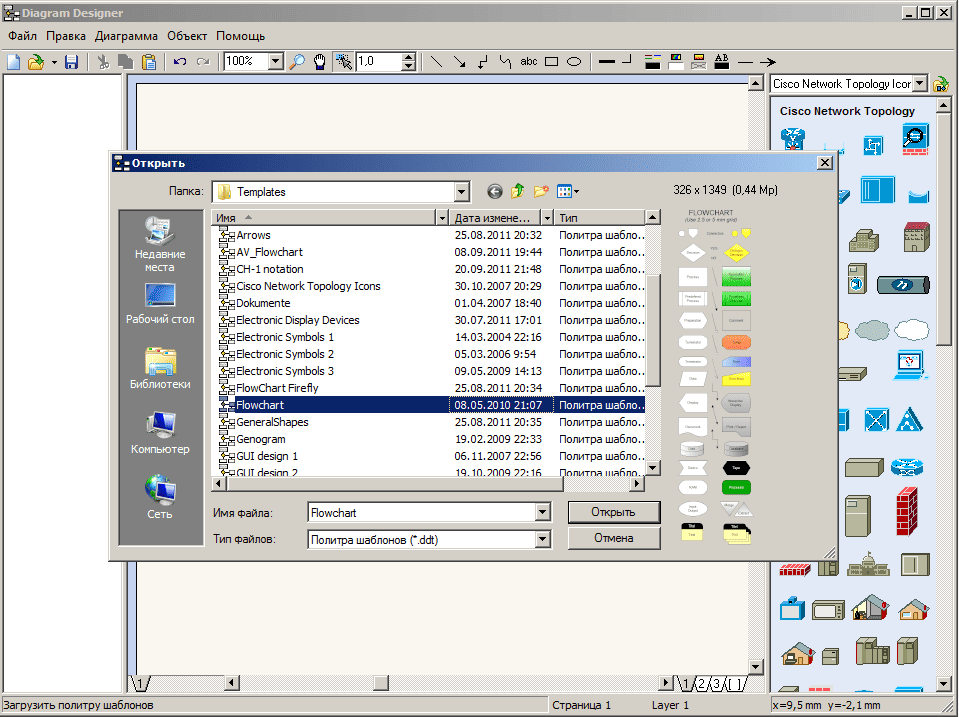
Task: Open the Правка menu
Action: pos(66,36)
